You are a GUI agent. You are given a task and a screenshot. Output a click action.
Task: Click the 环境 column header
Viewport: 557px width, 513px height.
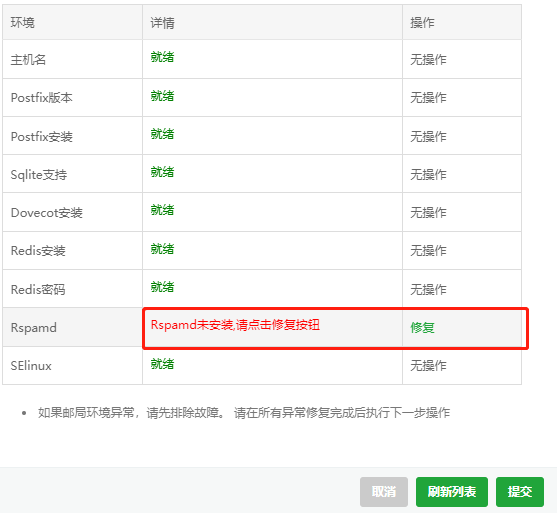[x=22, y=22]
